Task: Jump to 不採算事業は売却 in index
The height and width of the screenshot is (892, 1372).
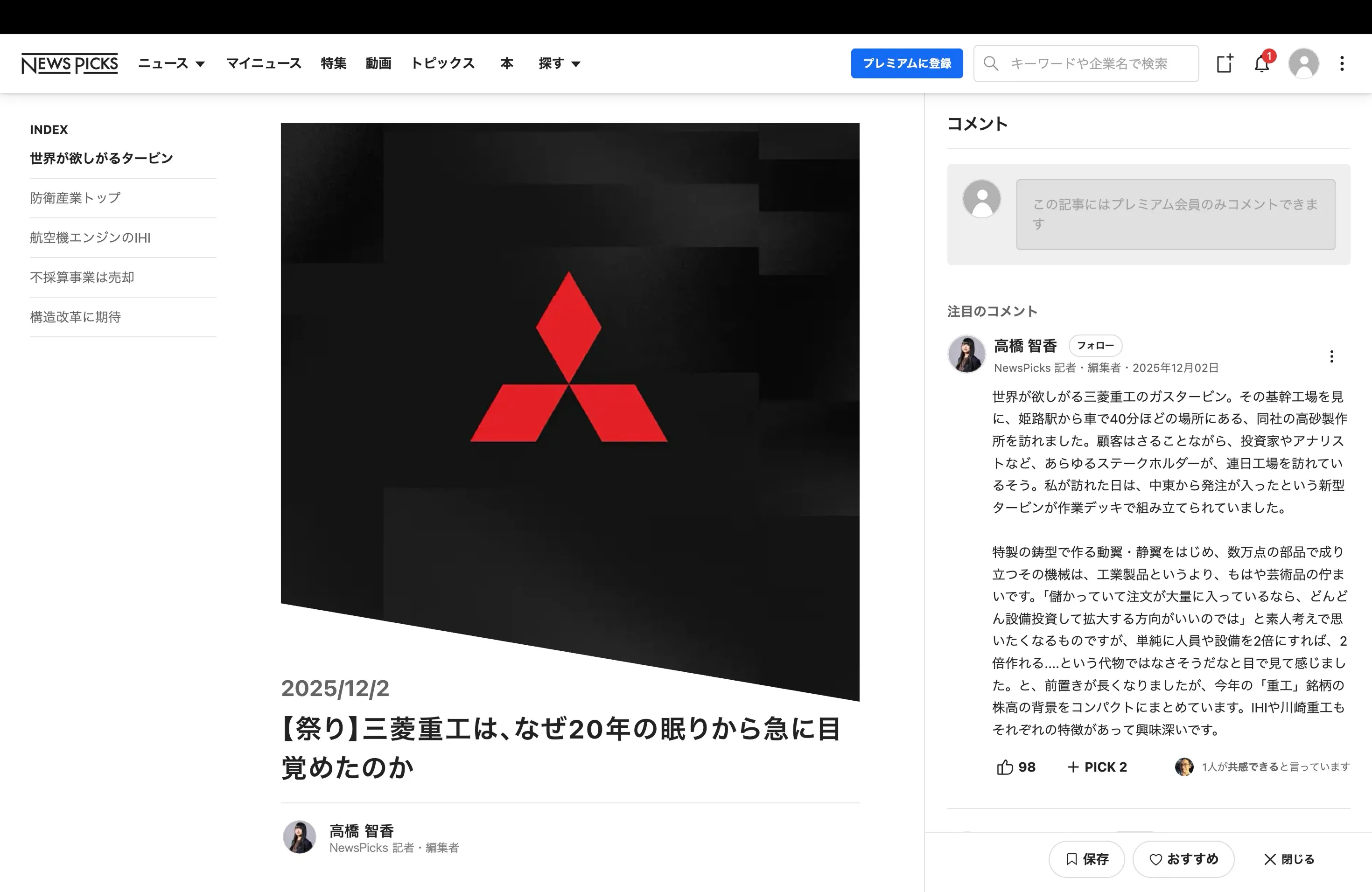Action: 82,277
